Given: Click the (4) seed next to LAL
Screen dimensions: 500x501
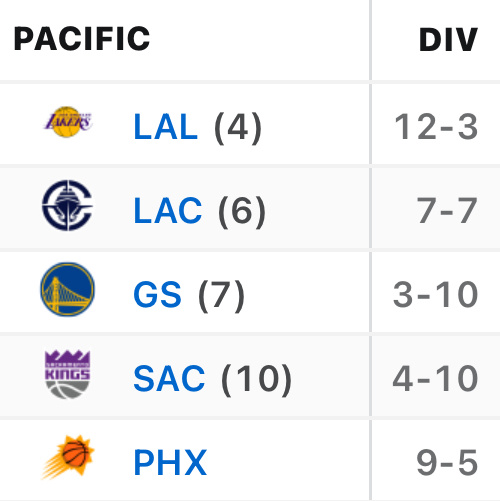Looking at the screenshot, I should (x=238, y=128).
